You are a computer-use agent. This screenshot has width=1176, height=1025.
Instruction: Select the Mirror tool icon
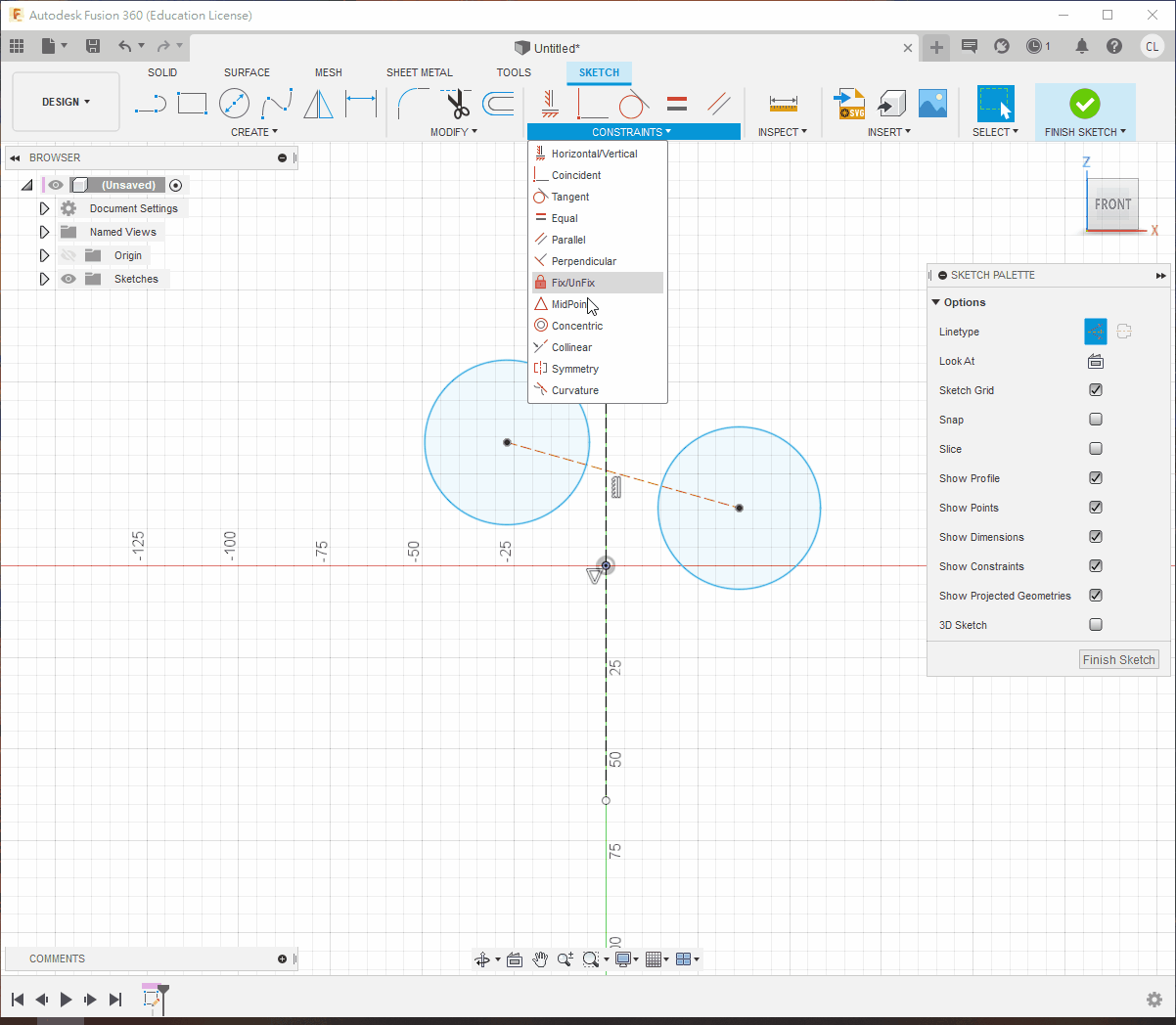pos(318,104)
